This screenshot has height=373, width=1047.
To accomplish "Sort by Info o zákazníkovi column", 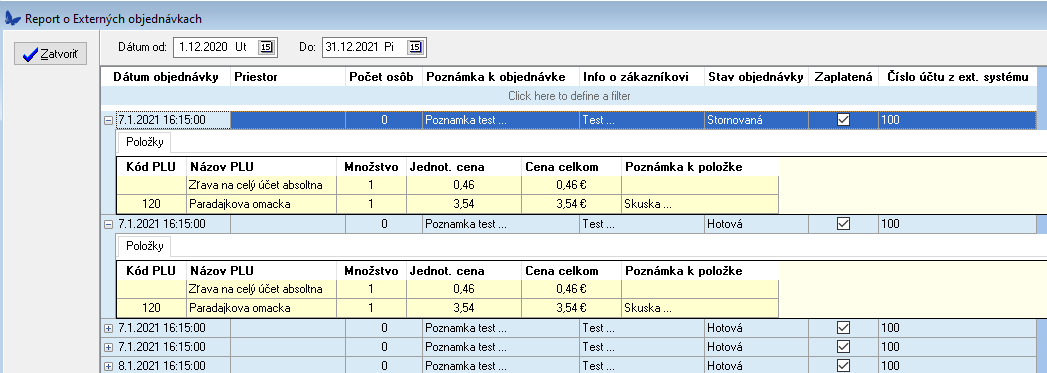I will click(x=642, y=77).
